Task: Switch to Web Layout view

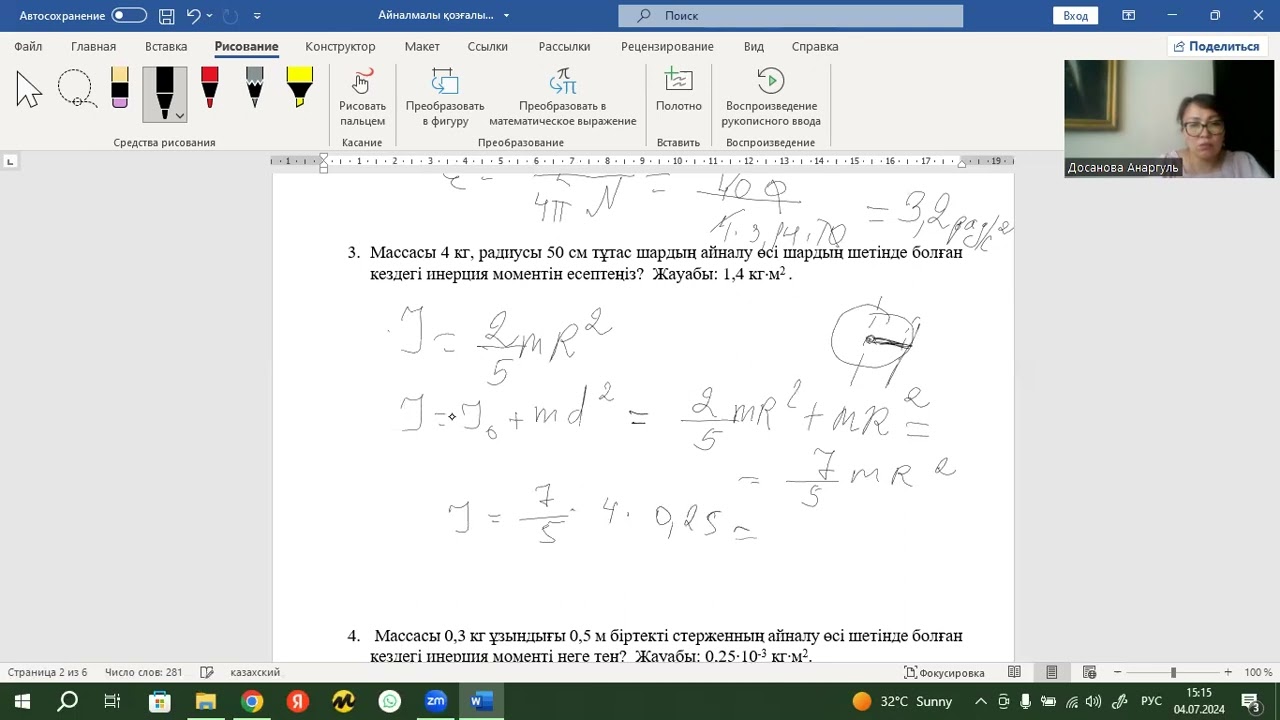Action: coord(1090,673)
